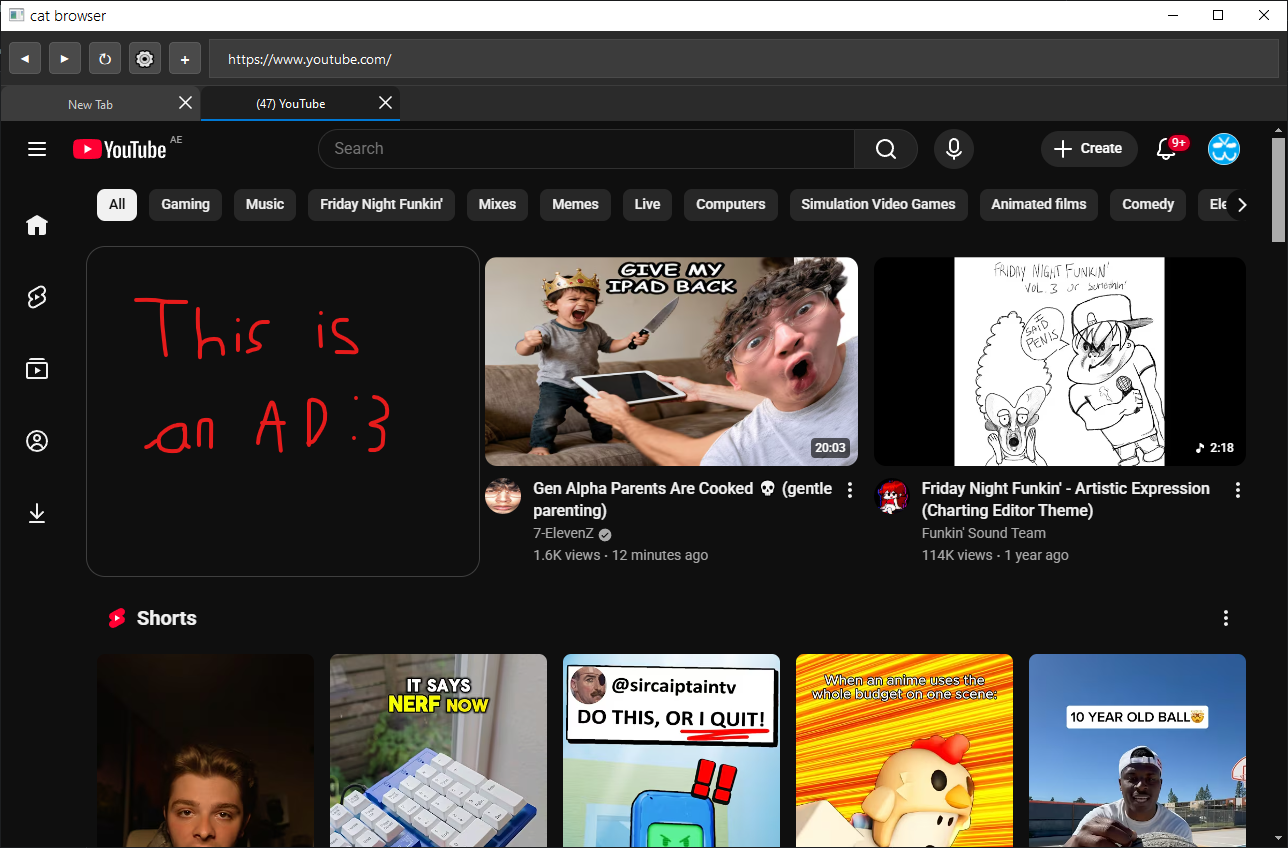Image resolution: width=1288 pixels, height=848 pixels.
Task: Minimize the cat browser window
Action: tap(1172, 15)
